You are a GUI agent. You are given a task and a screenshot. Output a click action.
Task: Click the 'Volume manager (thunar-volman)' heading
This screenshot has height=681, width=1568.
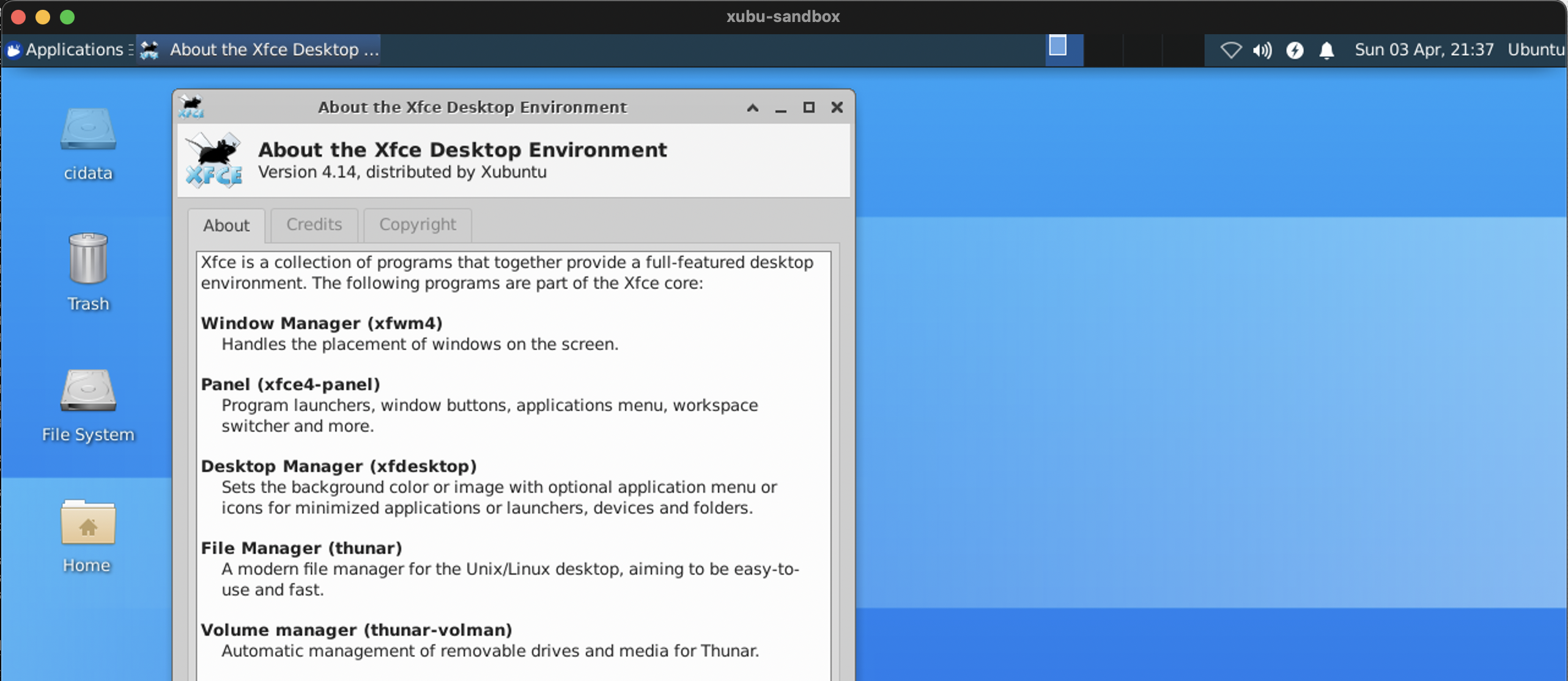click(357, 630)
